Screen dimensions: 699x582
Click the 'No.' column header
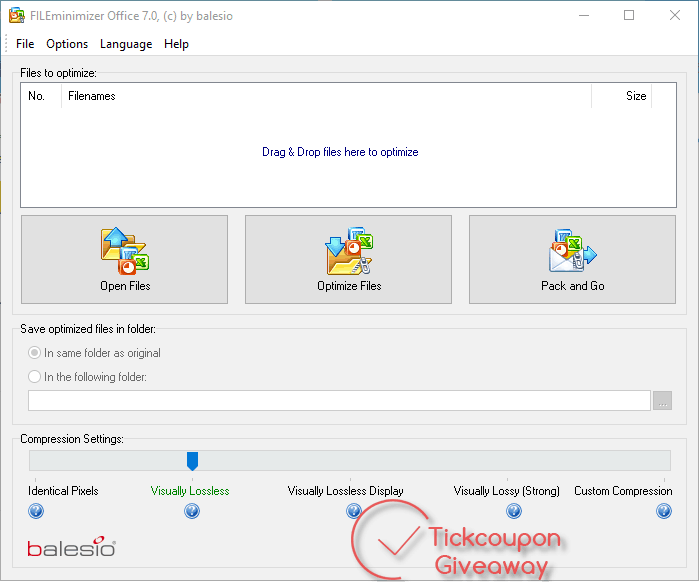click(41, 96)
